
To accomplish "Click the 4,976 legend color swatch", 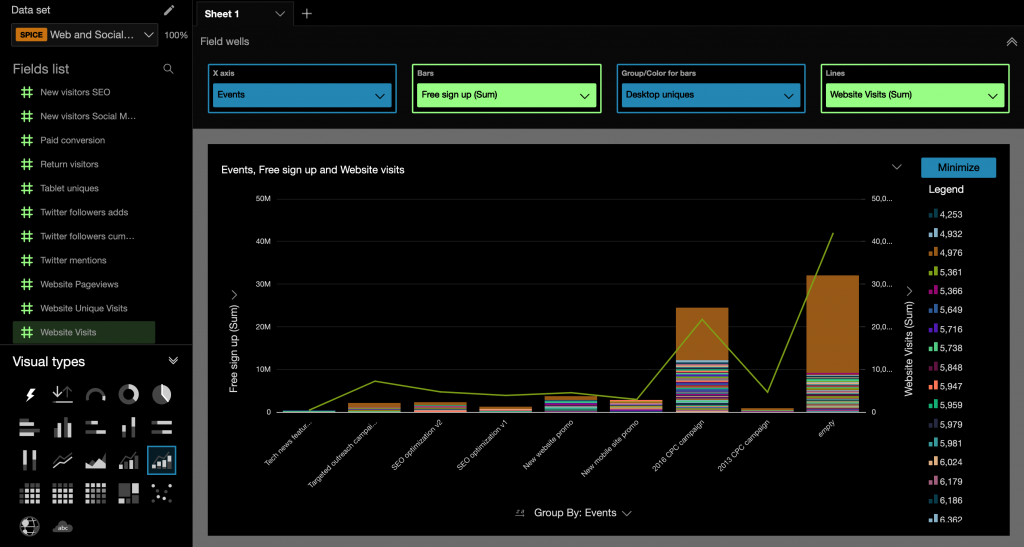I will coord(932,252).
